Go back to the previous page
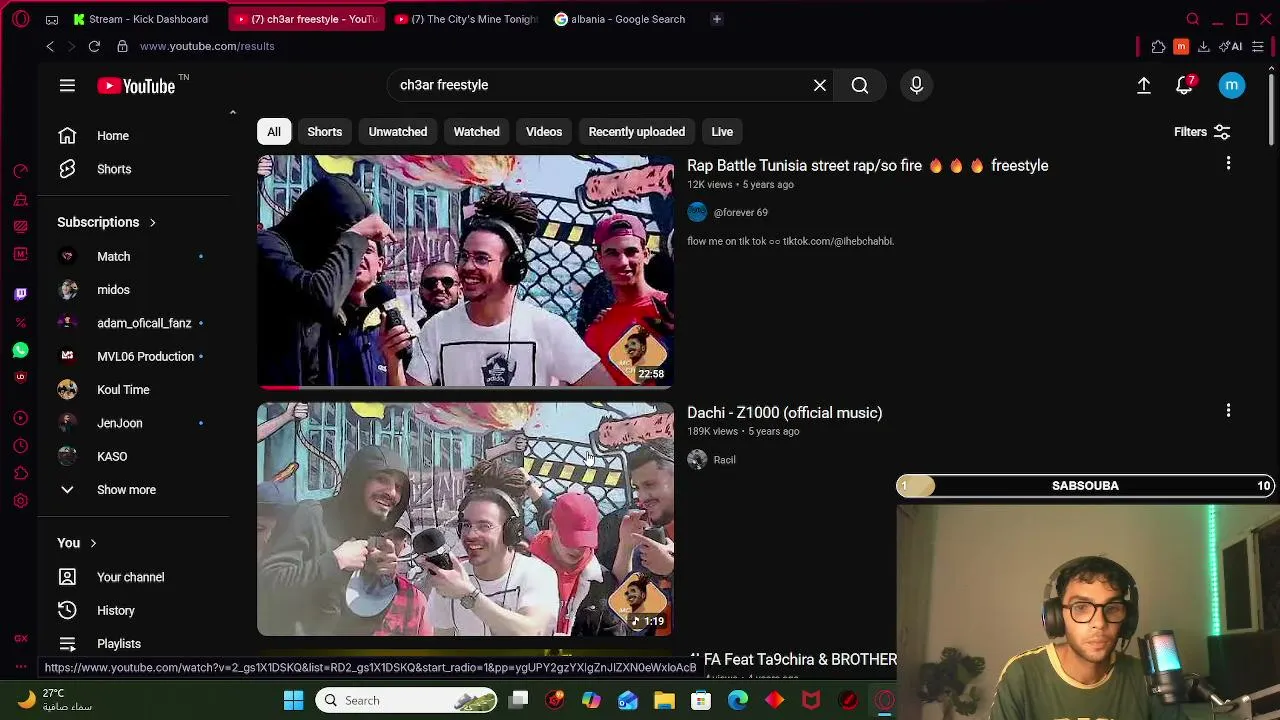Image resolution: width=1280 pixels, height=720 pixels. click(50, 46)
